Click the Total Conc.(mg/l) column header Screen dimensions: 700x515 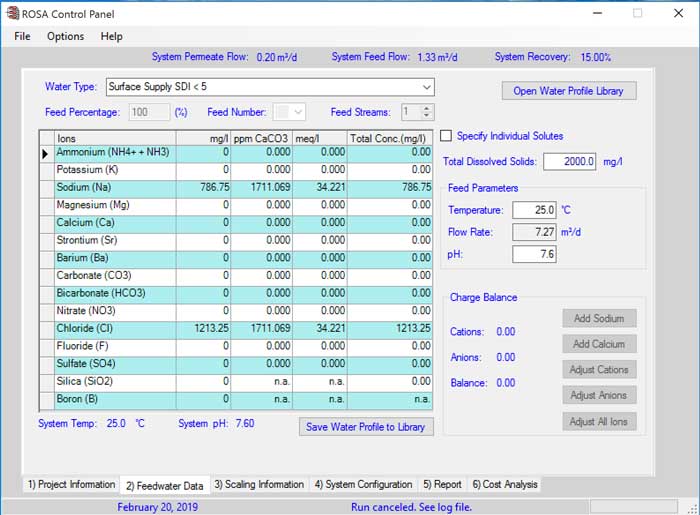click(390, 138)
